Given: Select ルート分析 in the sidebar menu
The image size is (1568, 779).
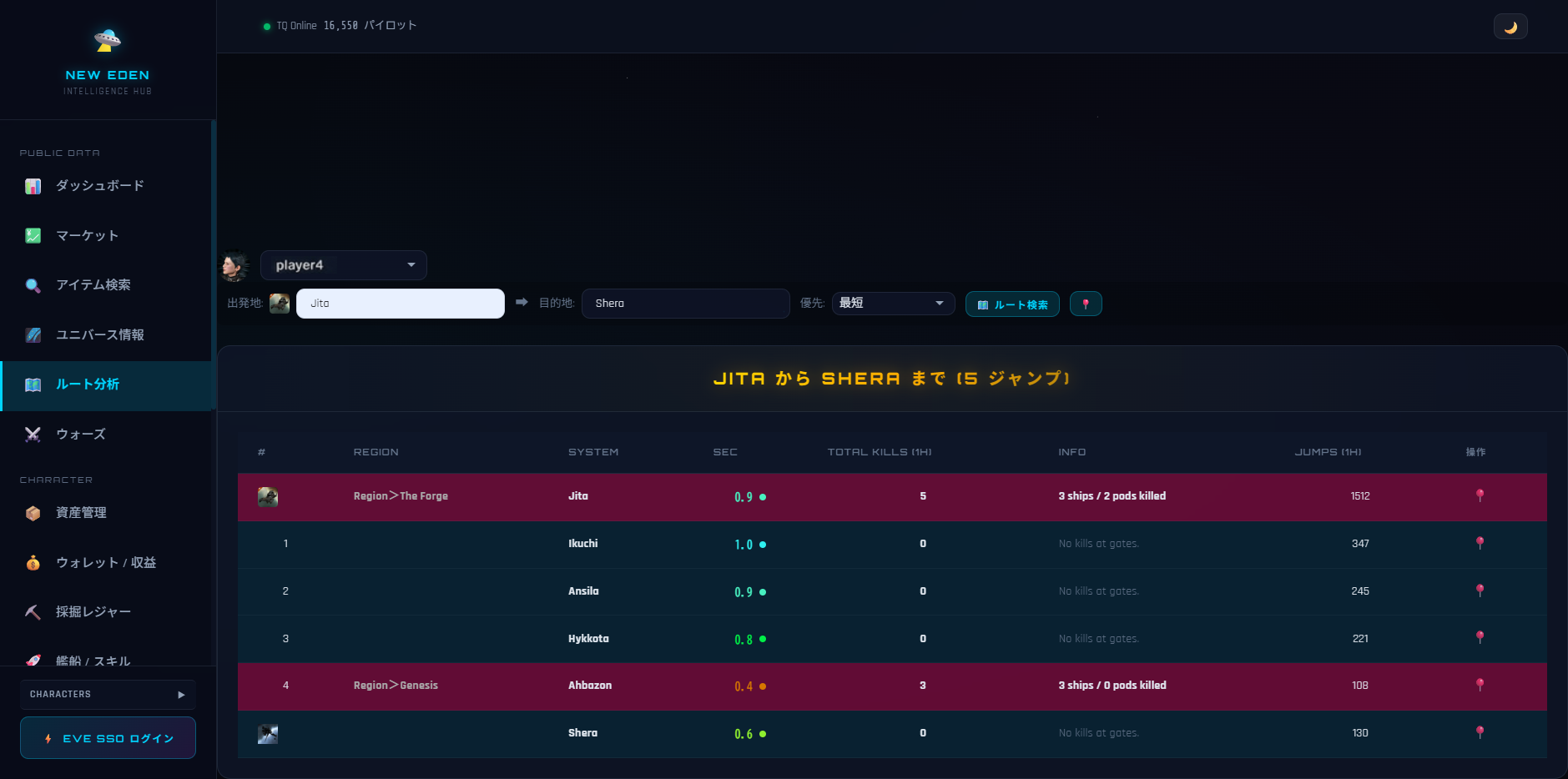Looking at the screenshot, I should 87,384.
